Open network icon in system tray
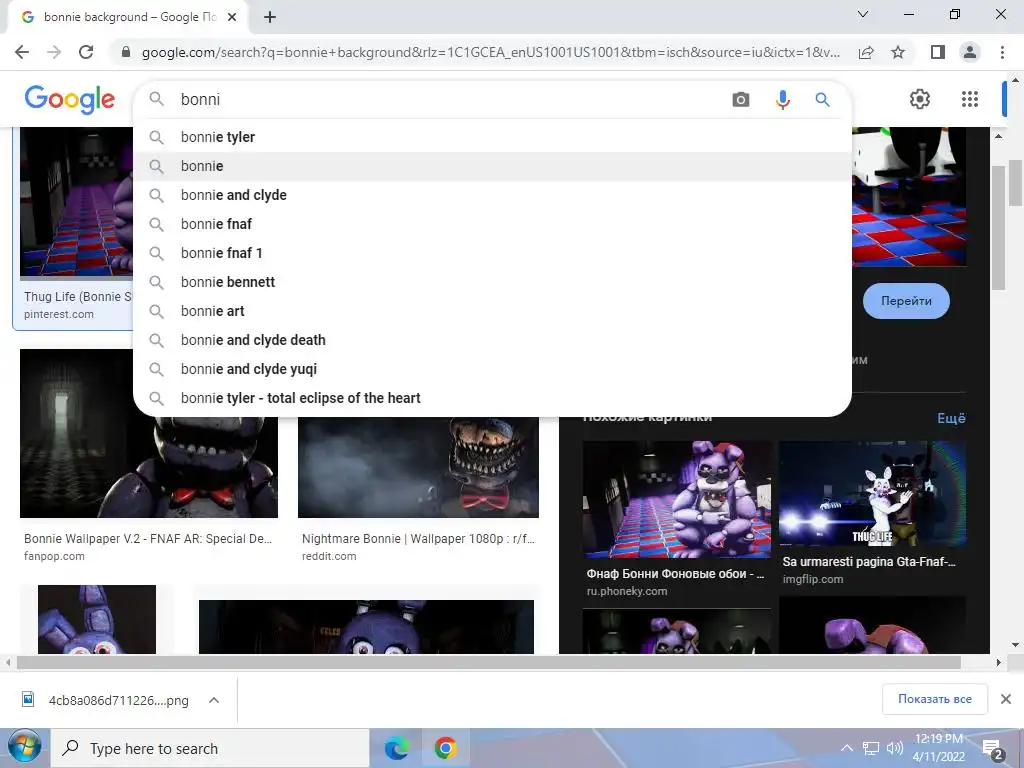1024x768 pixels. click(x=871, y=748)
